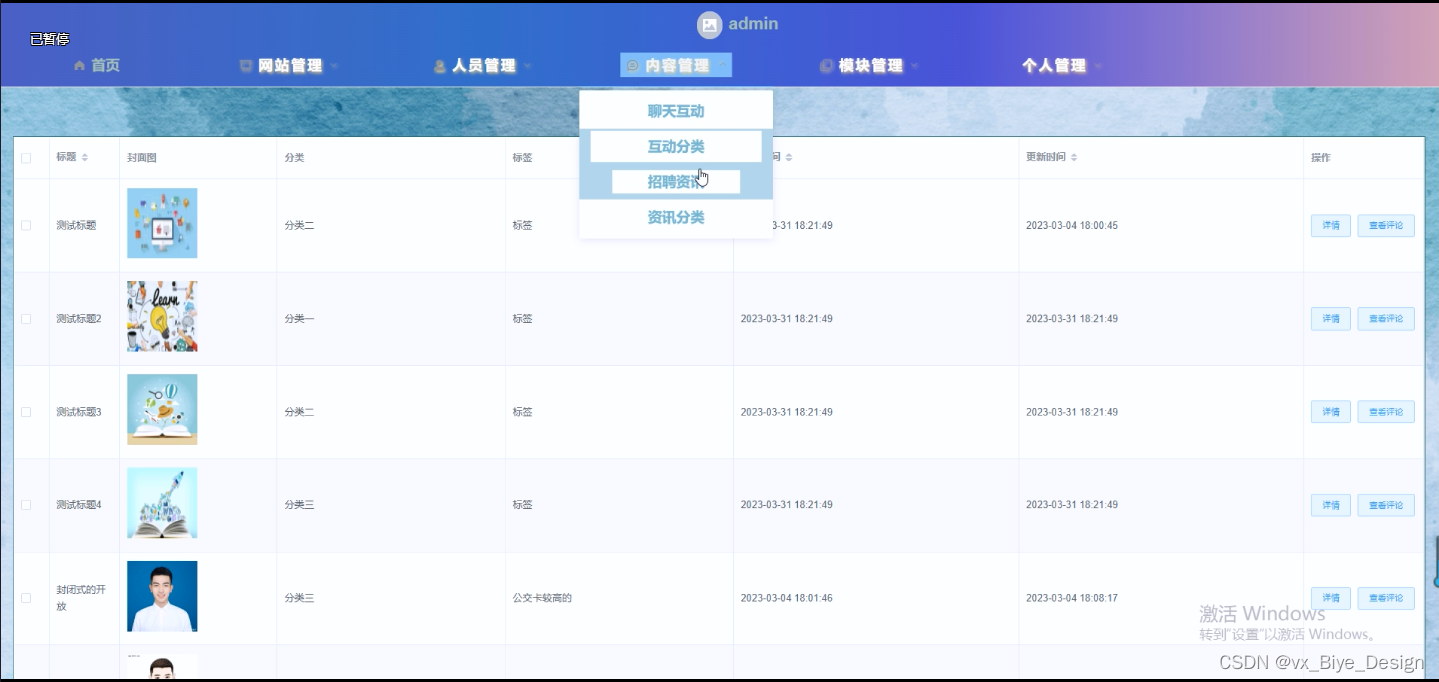Sort by 更新时间 using sort arrows
This screenshot has height=682, width=1439.
(1073, 158)
